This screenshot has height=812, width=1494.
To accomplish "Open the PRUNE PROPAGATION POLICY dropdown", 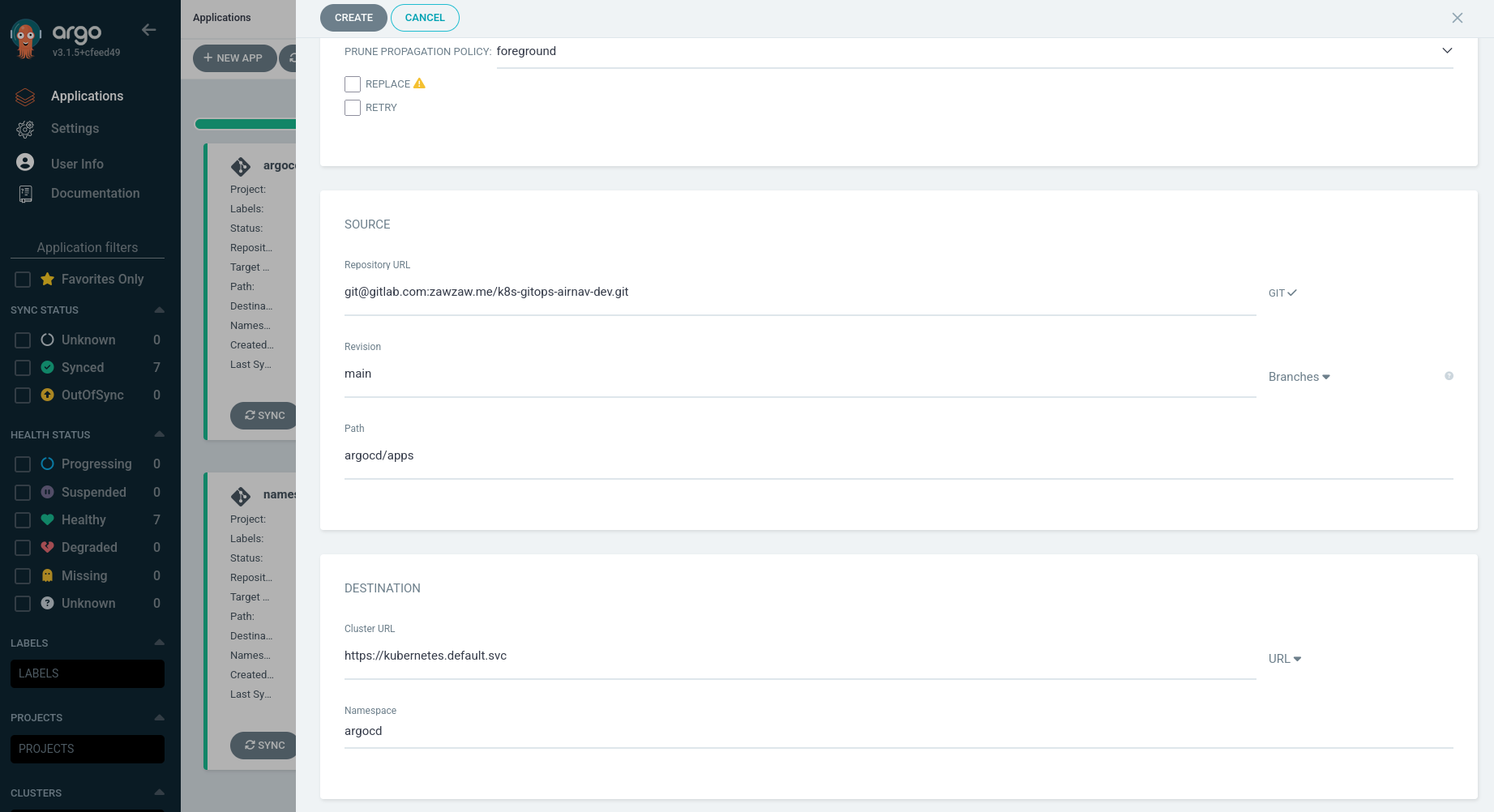I will point(1447,50).
